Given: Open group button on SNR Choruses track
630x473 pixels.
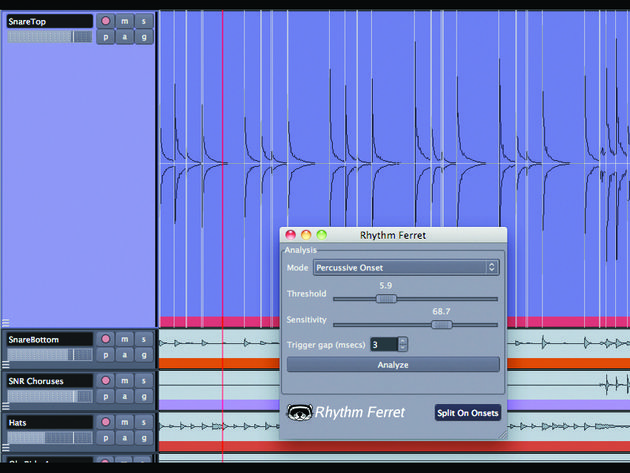Looking at the screenshot, I should coord(144,397).
